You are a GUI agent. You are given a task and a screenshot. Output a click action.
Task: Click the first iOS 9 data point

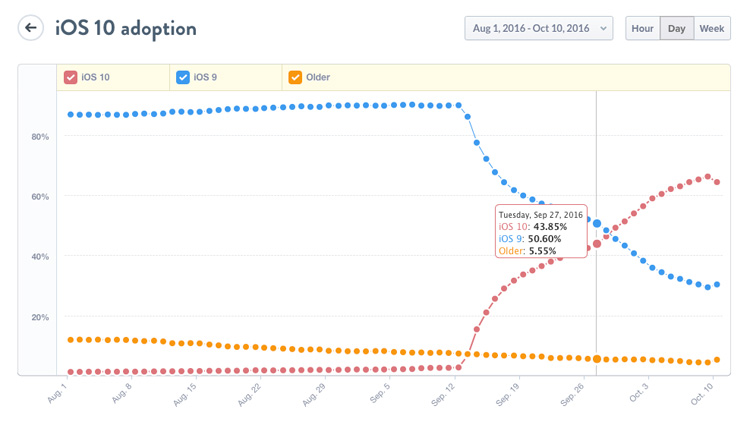(x=70, y=115)
